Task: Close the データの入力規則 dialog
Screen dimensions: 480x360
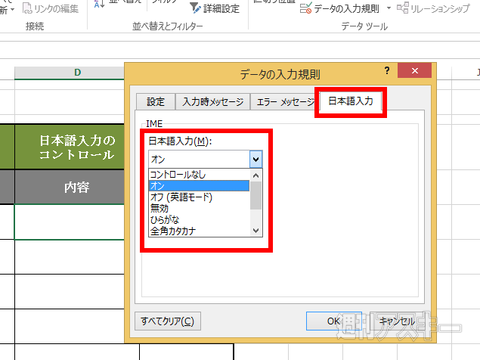Action: (x=415, y=71)
